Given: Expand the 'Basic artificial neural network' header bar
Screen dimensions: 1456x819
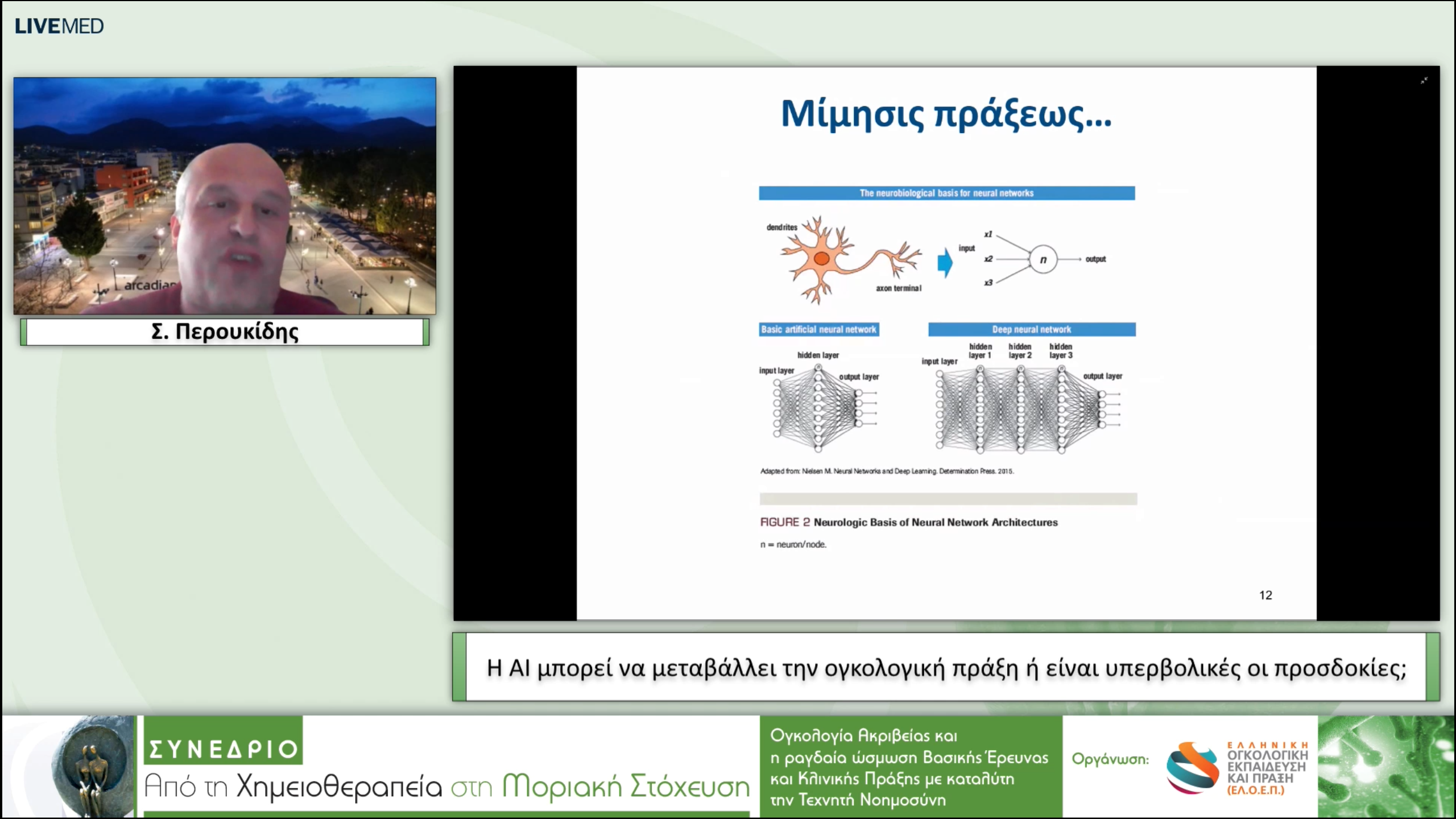Looking at the screenshot, I should click(x=819, y=329).
